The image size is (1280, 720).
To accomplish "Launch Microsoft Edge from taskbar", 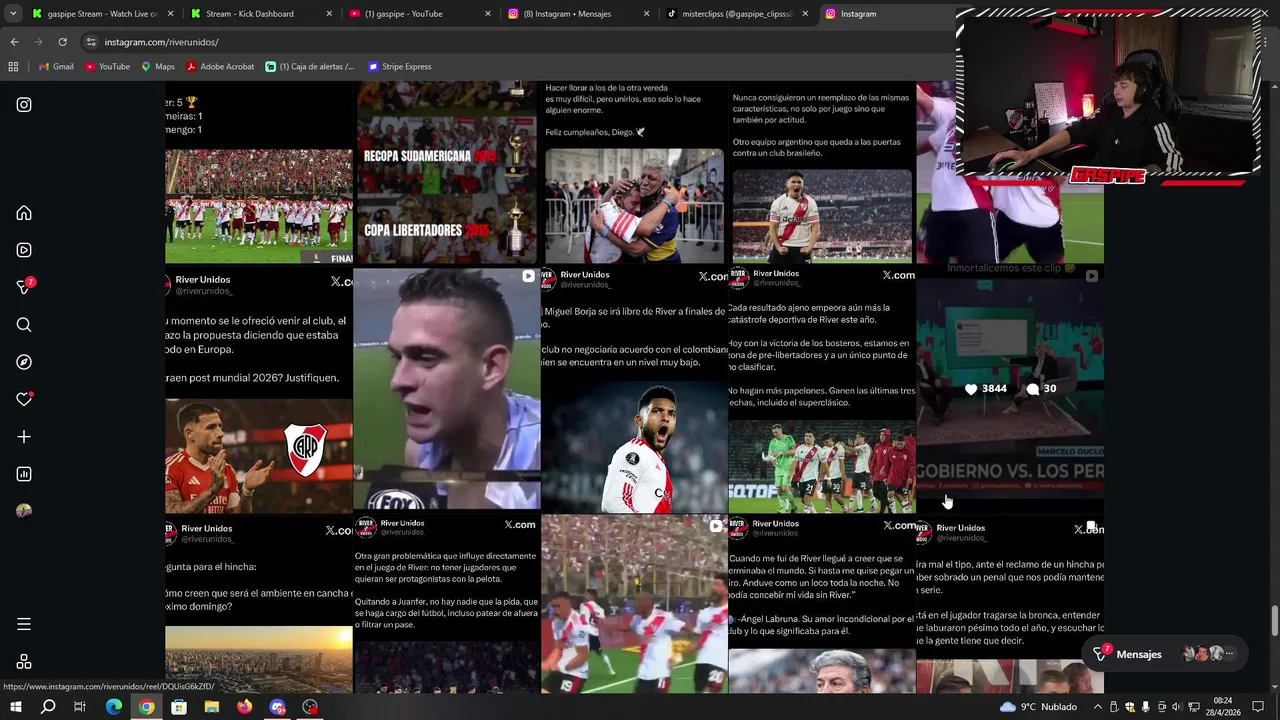I will [113, 707].
